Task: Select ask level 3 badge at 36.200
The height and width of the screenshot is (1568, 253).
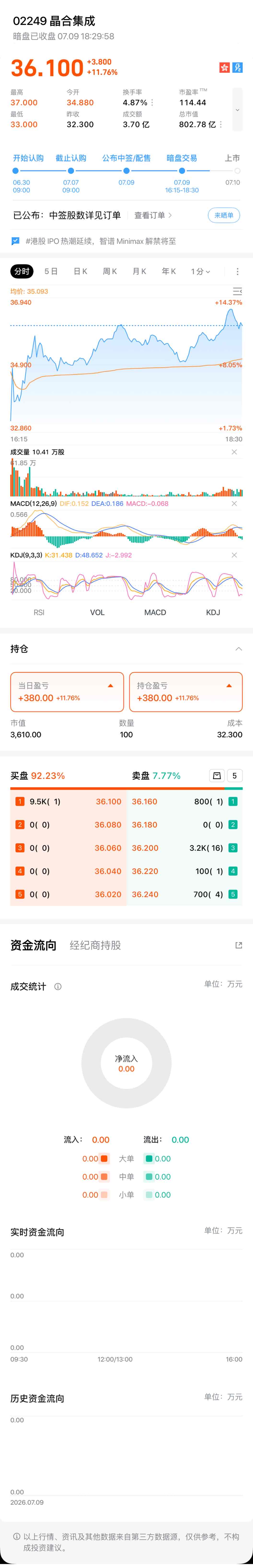Action: click(233, 848)
